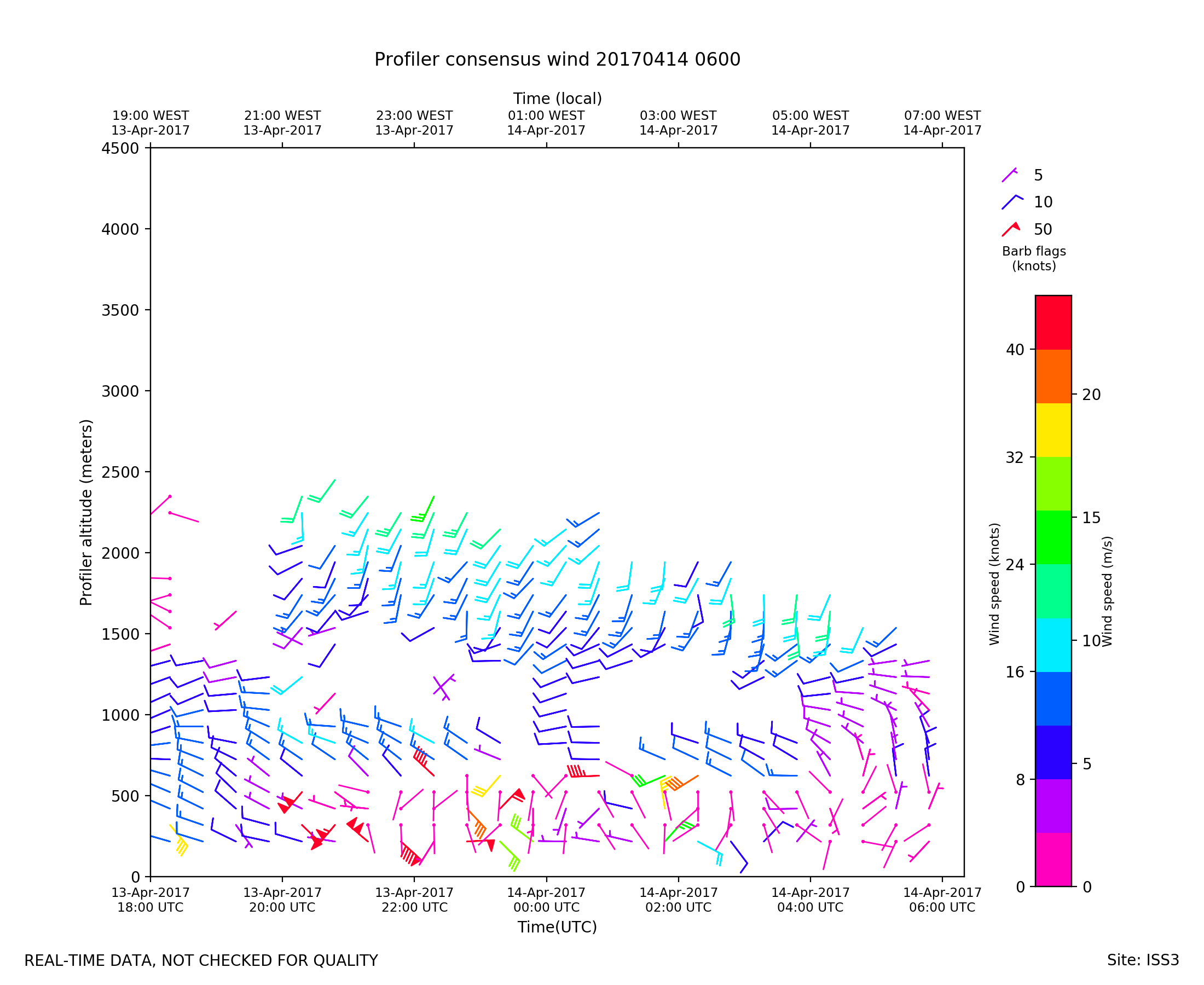
Task: Click the Time (local) axis label
Action: [x=557, y=98]
